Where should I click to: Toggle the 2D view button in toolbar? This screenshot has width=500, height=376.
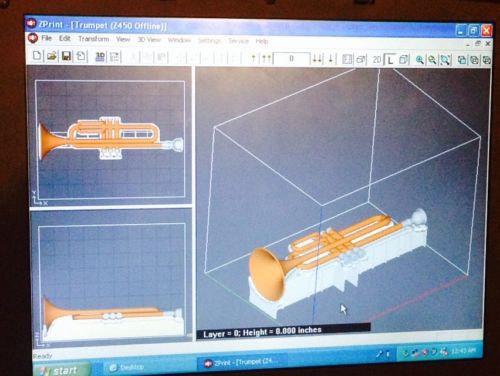[x=377, y=60]
